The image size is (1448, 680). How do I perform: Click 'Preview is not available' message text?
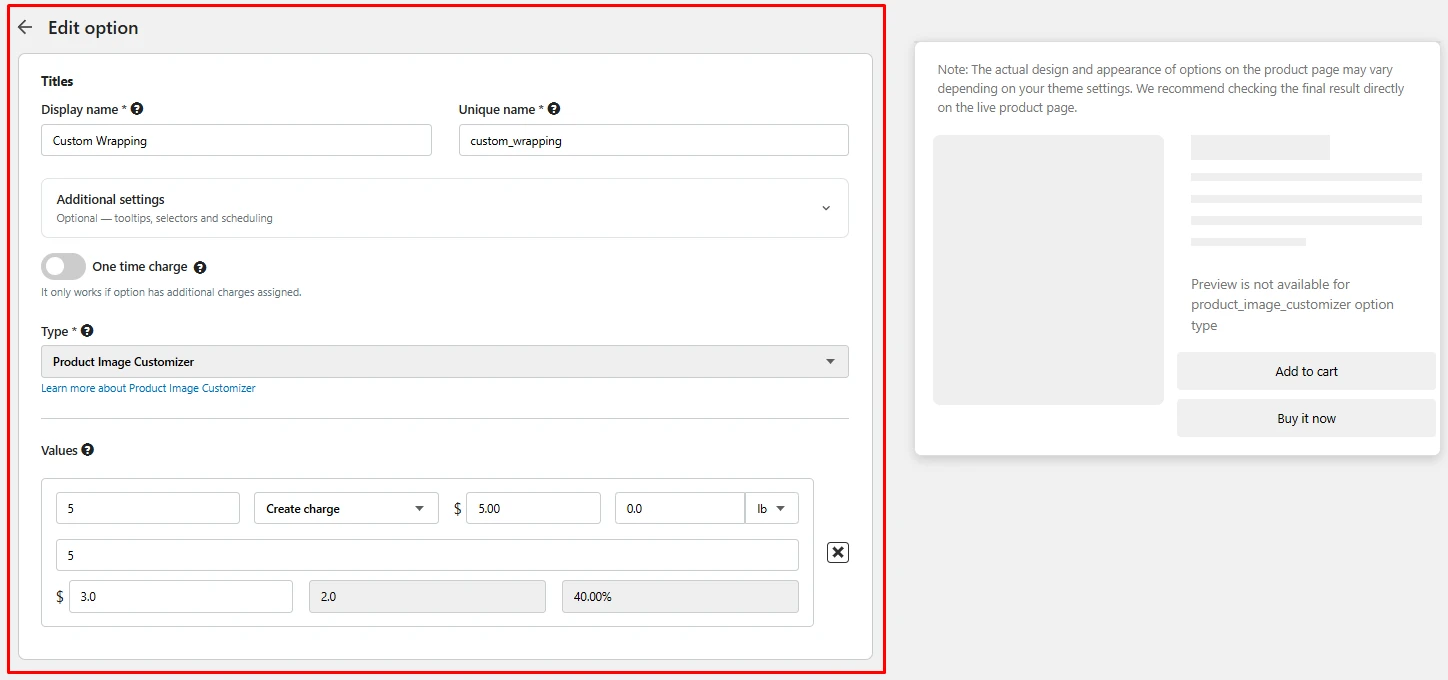click(1292, 305)
